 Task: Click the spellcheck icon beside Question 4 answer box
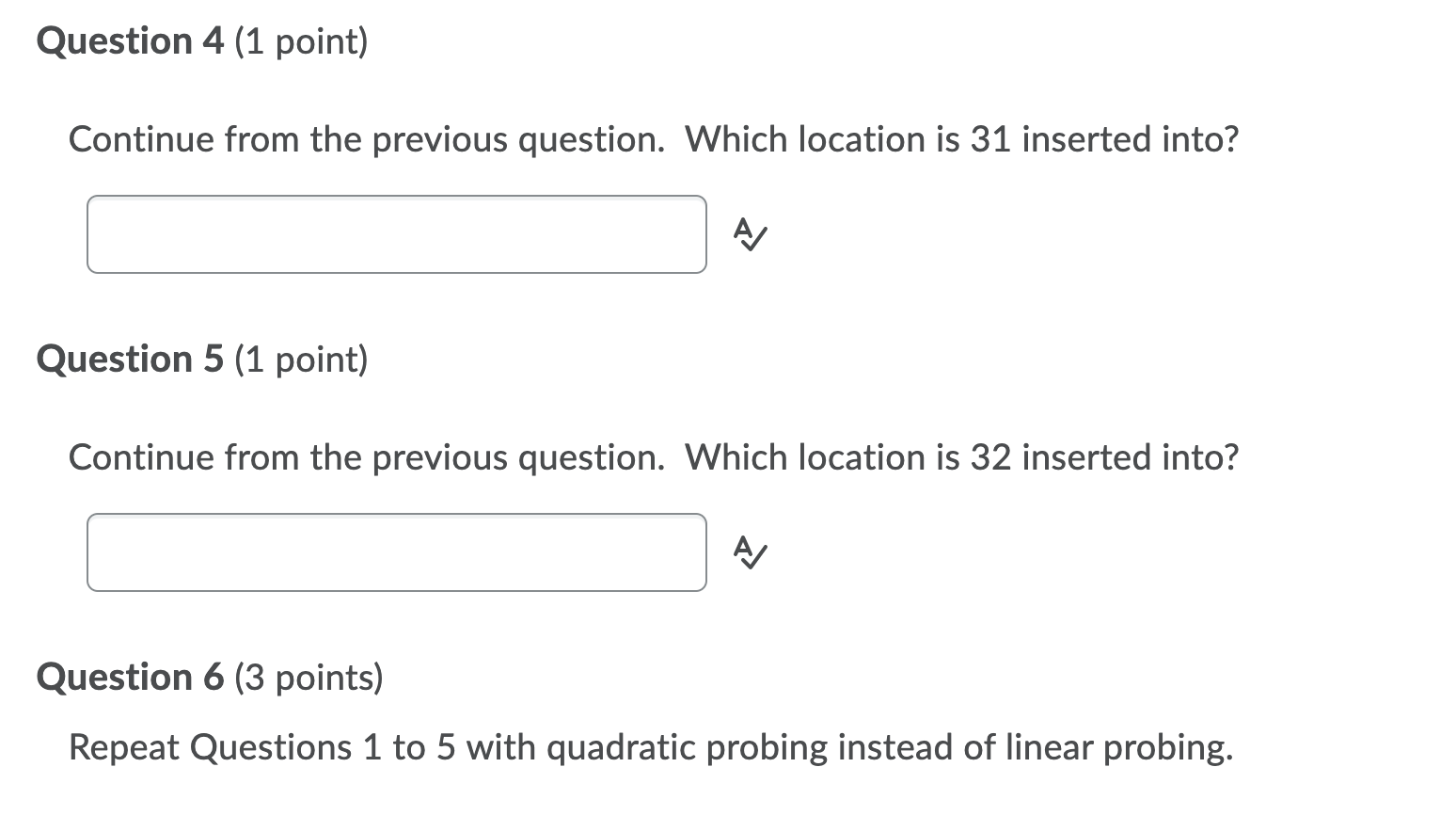tap(750, 234)
